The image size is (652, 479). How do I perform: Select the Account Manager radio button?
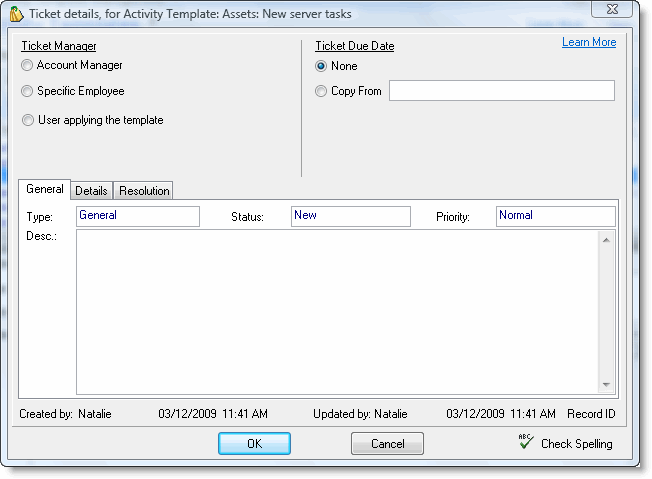[x=27, y=66]
